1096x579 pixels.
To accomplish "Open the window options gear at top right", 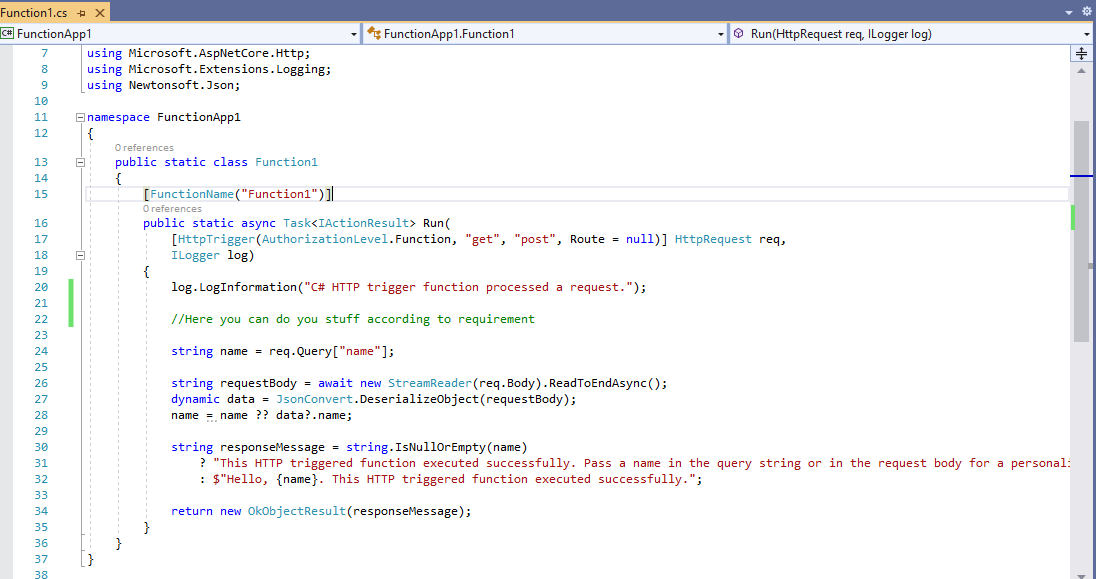I will (1086, 9).
